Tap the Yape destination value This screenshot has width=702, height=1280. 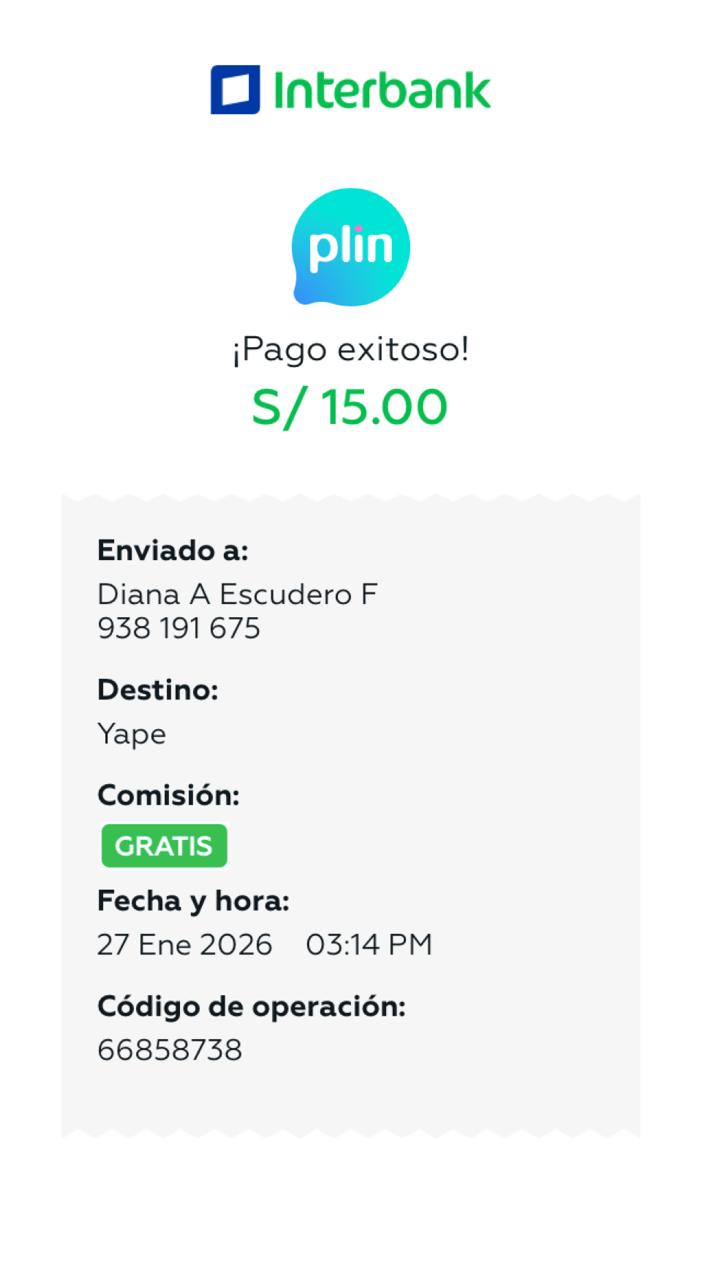click(x=131, y=735)
